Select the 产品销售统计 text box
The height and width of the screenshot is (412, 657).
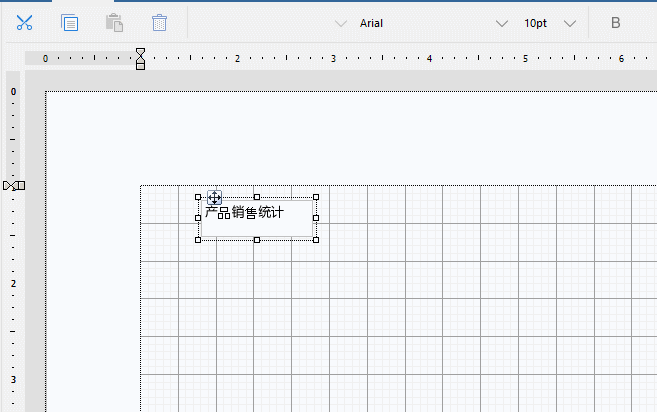[x=257, y=220]
